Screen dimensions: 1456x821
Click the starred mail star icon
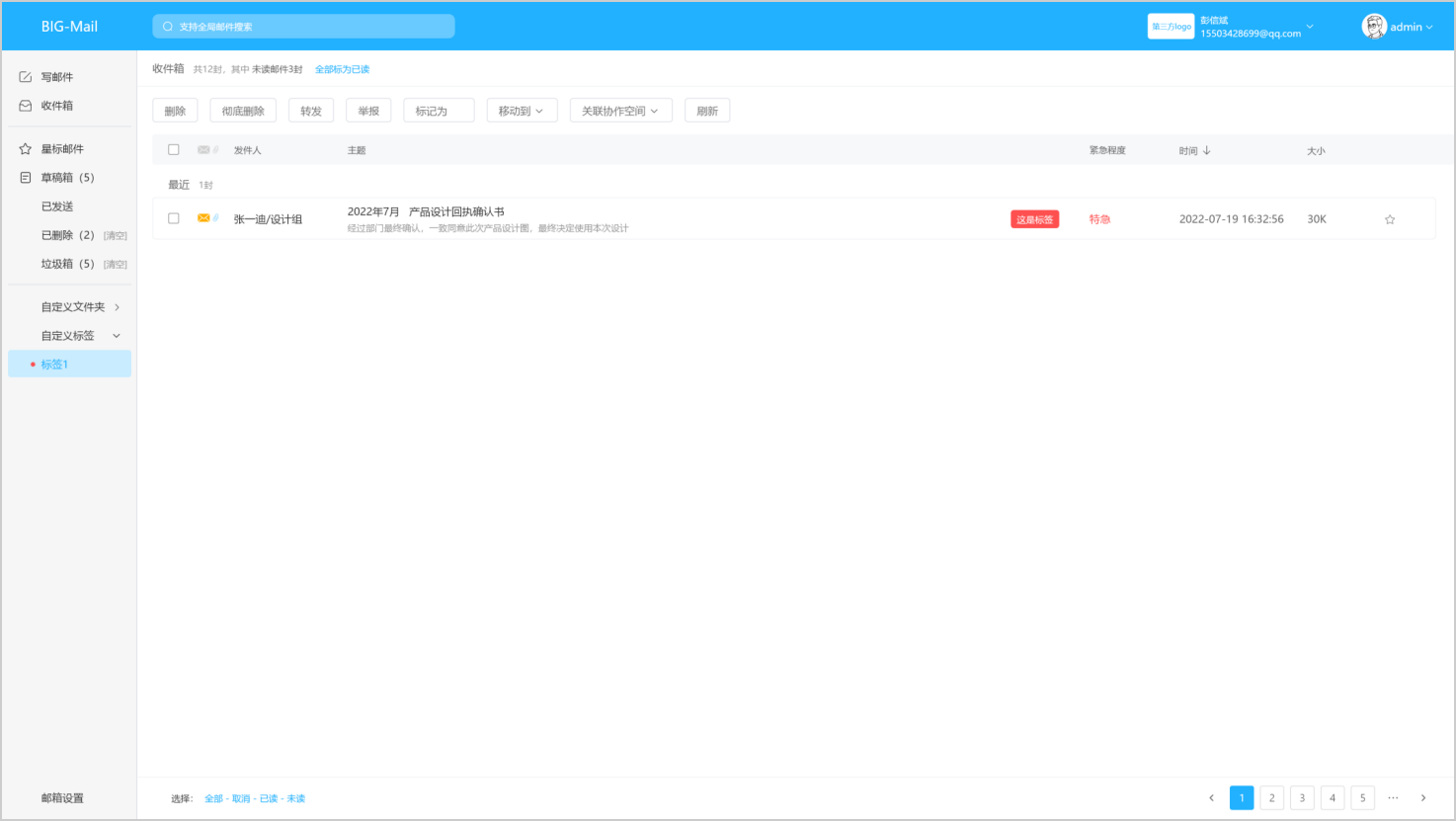[26, 149]
